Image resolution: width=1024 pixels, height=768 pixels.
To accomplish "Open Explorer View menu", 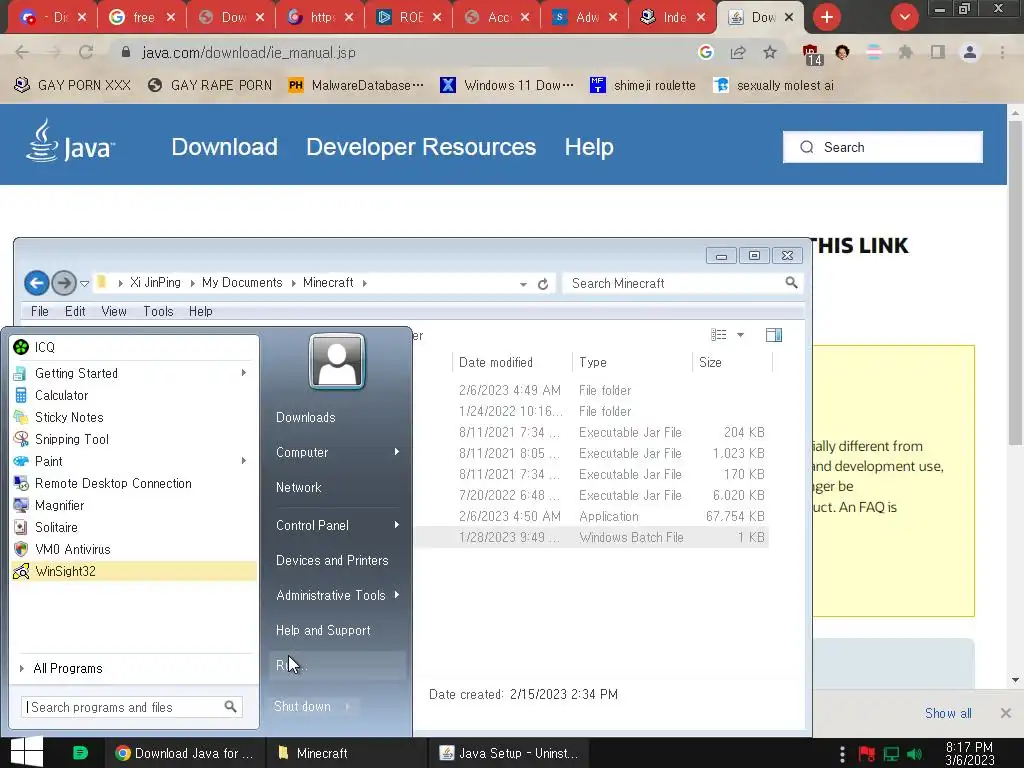I will pos(114,312).
